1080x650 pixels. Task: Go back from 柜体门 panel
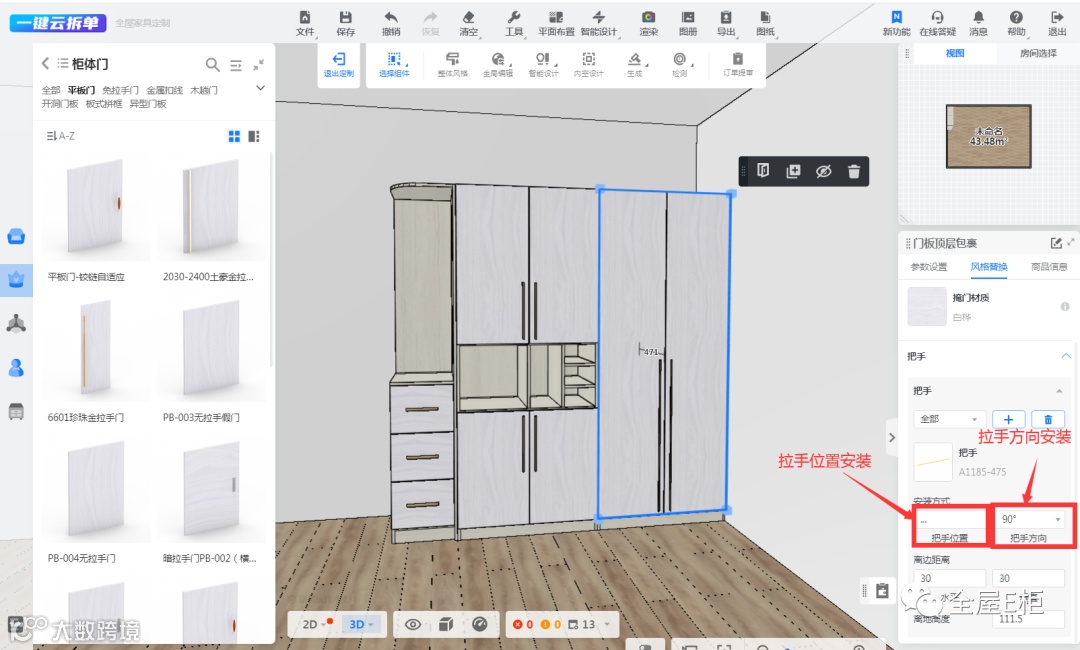click(45, 63)
